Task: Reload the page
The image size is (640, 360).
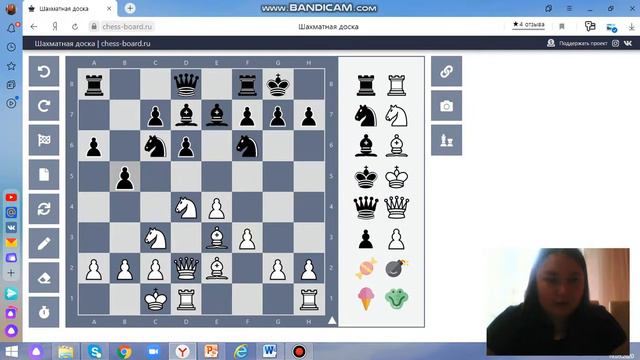Action: pyautogui.click(x=75, y=27)
